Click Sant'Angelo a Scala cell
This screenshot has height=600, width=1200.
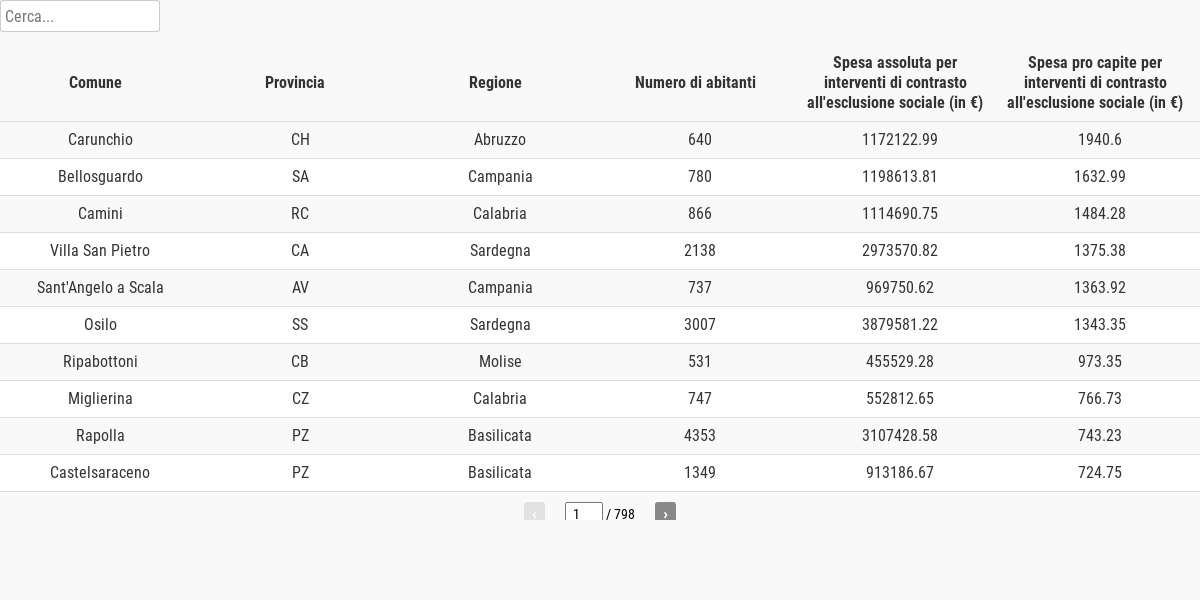point(100,288)
